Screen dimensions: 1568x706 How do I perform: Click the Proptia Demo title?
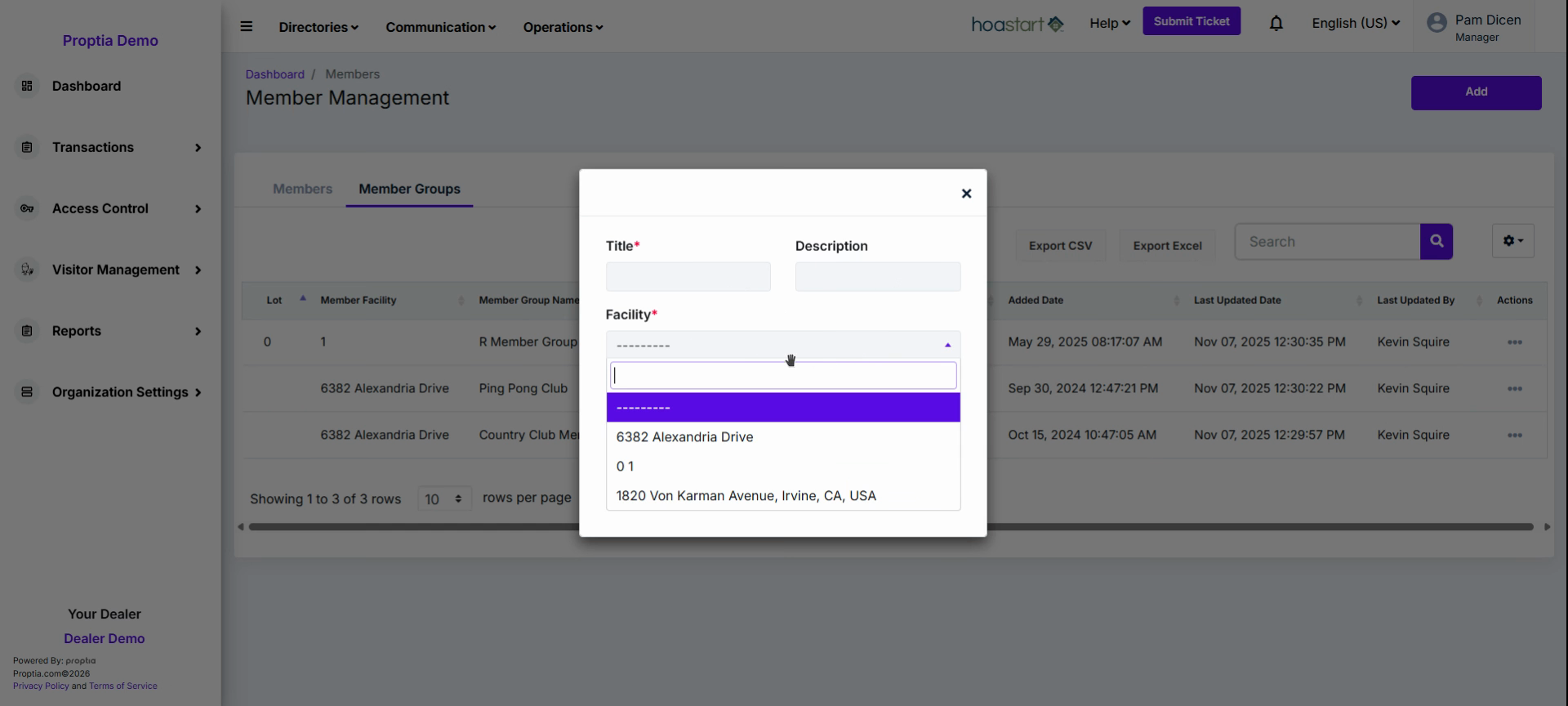click(110, 41)
